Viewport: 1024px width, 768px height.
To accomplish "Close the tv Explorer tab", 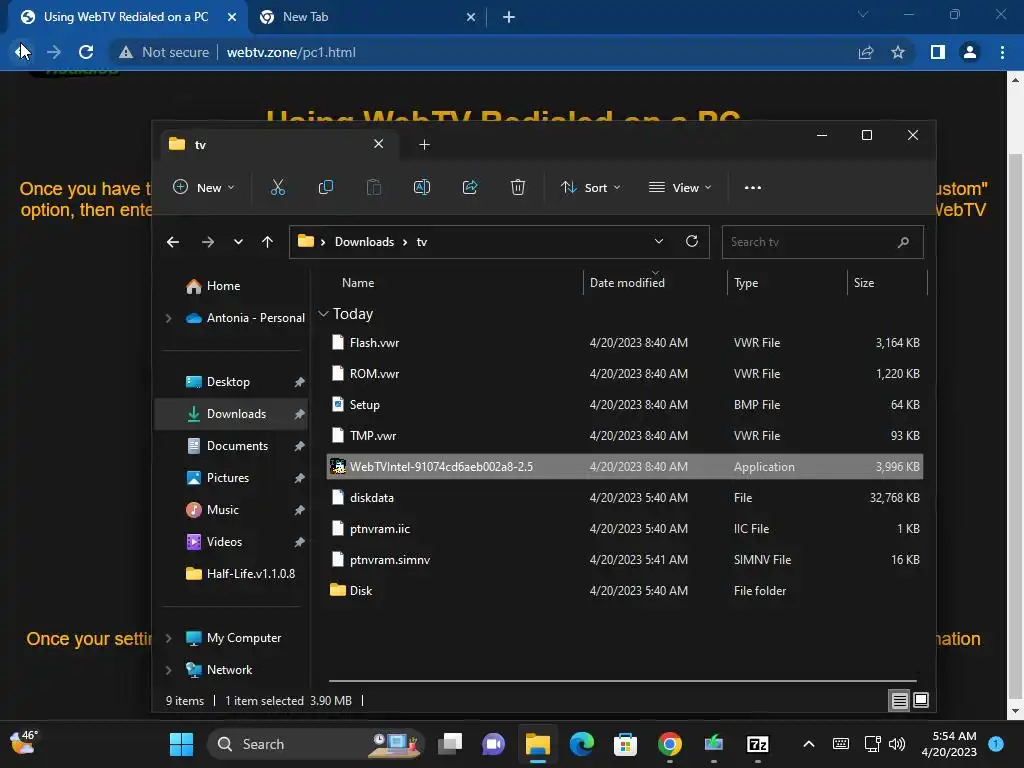I will coord(379,144).
